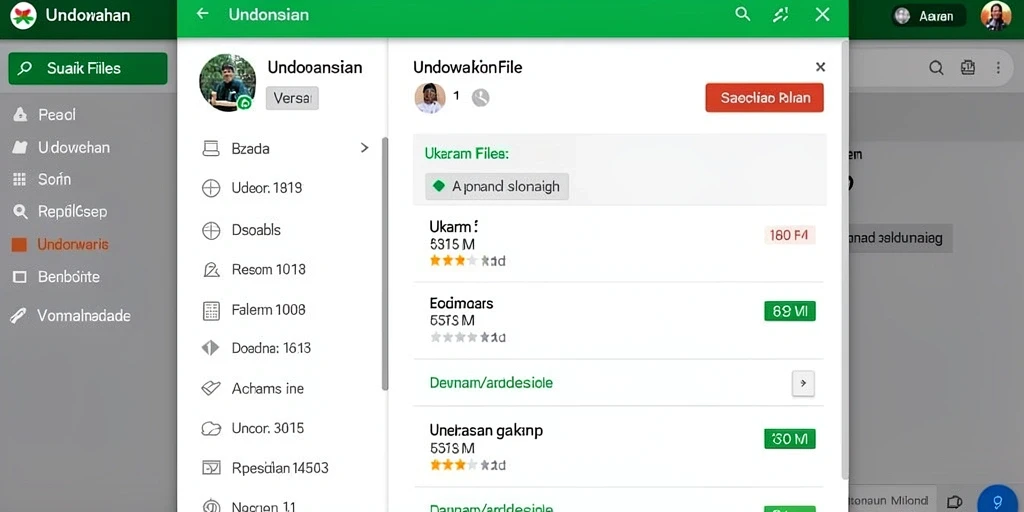Screen dimensions: 1024x512
Task: Click the clock icon under UndowakonFile
Action: click(481, 97)
